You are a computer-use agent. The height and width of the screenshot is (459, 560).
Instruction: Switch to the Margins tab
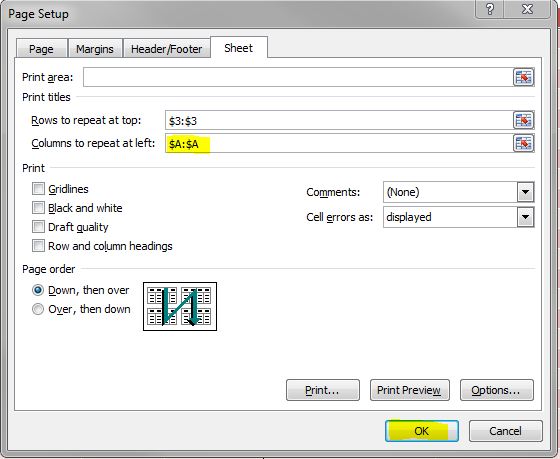tap(95, 49)
